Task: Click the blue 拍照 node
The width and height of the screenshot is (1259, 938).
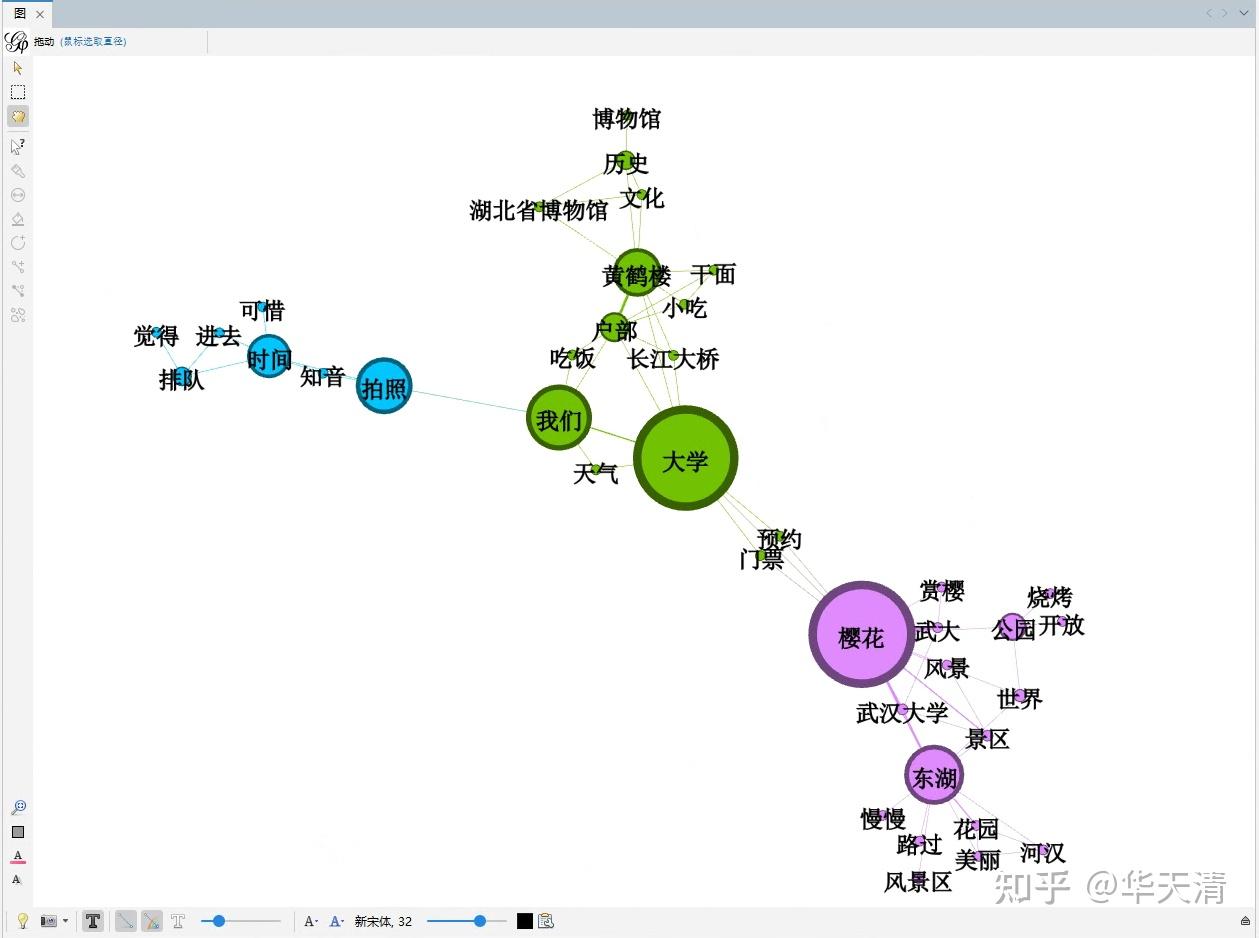Action: pos(384,385)
